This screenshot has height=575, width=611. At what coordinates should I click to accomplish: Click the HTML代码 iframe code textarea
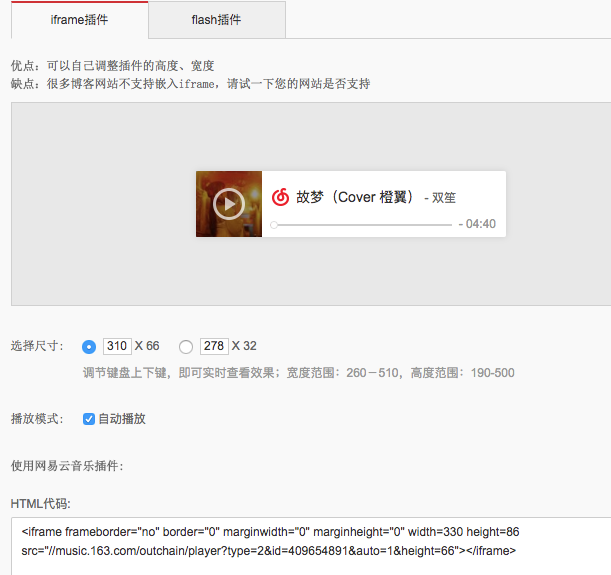point(311,546)
